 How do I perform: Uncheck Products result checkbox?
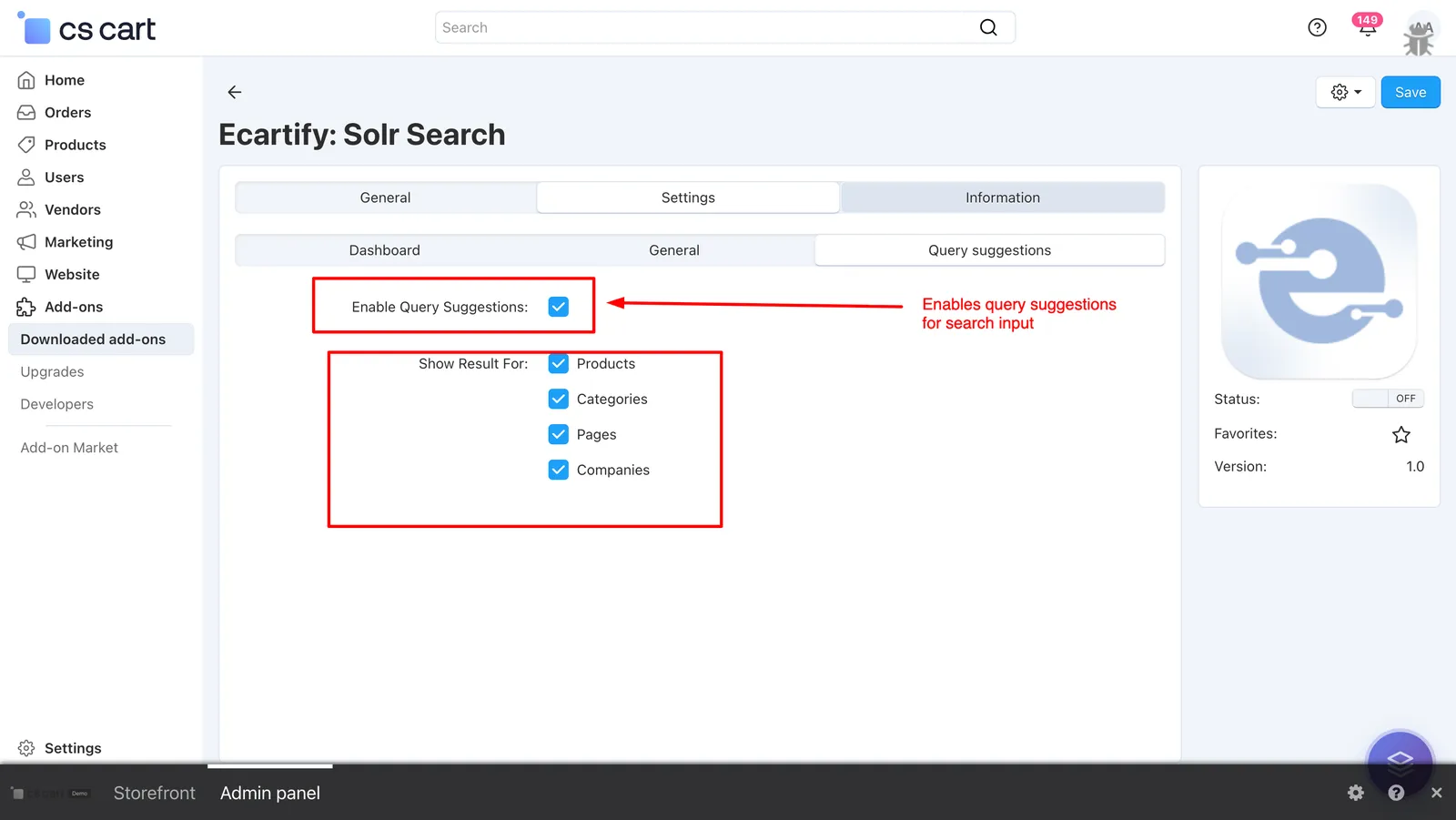559,364
